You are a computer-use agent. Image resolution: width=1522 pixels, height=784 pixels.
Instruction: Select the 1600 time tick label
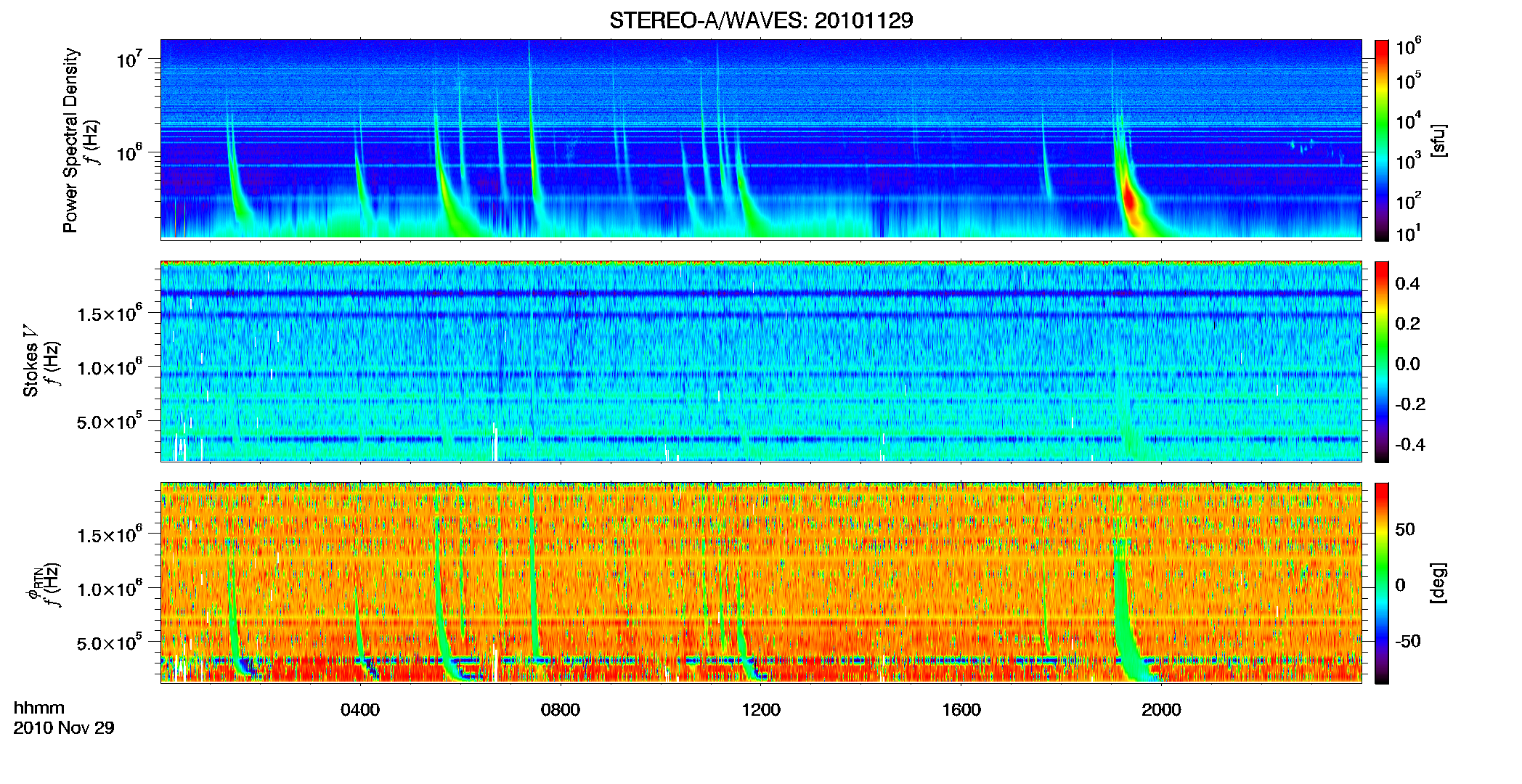coord(961,710)
